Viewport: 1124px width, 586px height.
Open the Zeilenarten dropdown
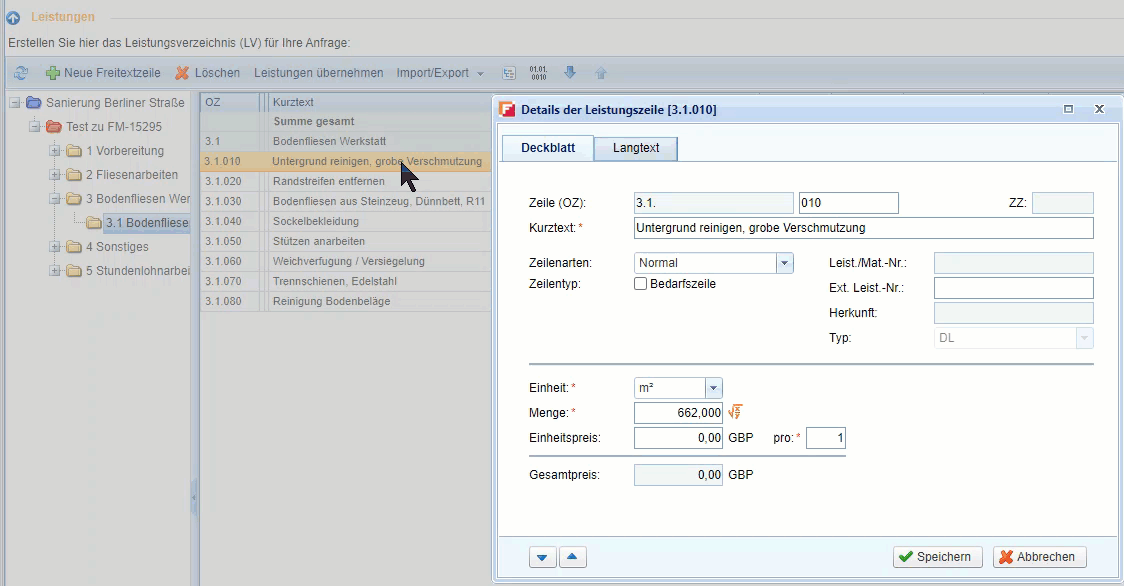pos(785,263)
